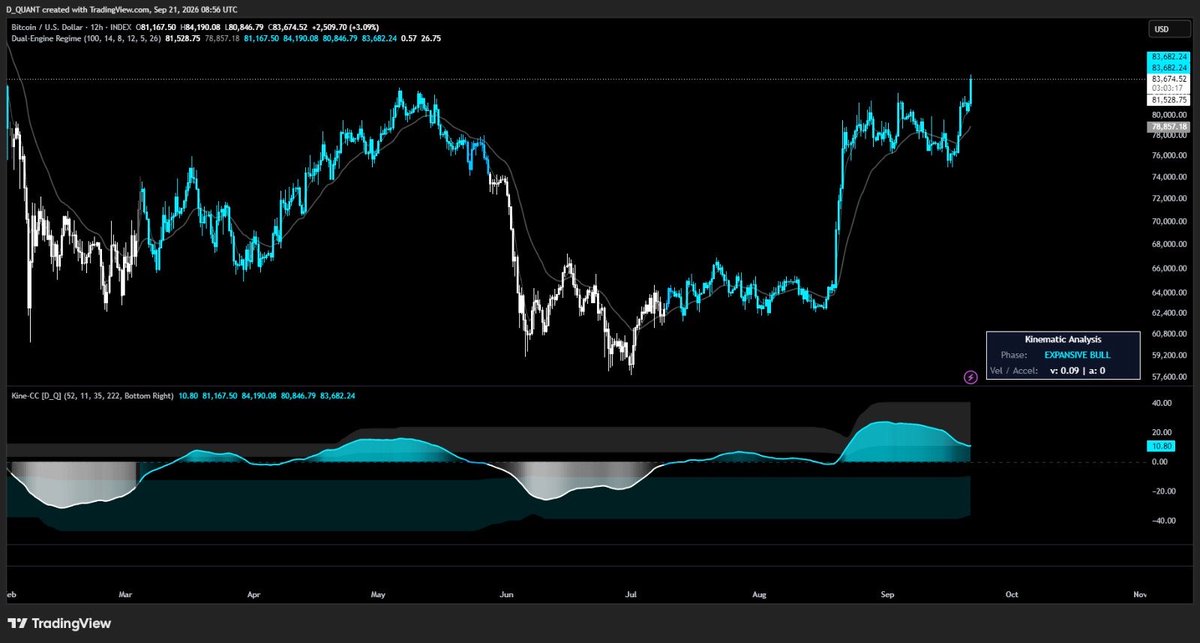Click the white 81,528.75 price axis label
The height and width of the screenshot is (643, 1200).
tap(1168, 100)
